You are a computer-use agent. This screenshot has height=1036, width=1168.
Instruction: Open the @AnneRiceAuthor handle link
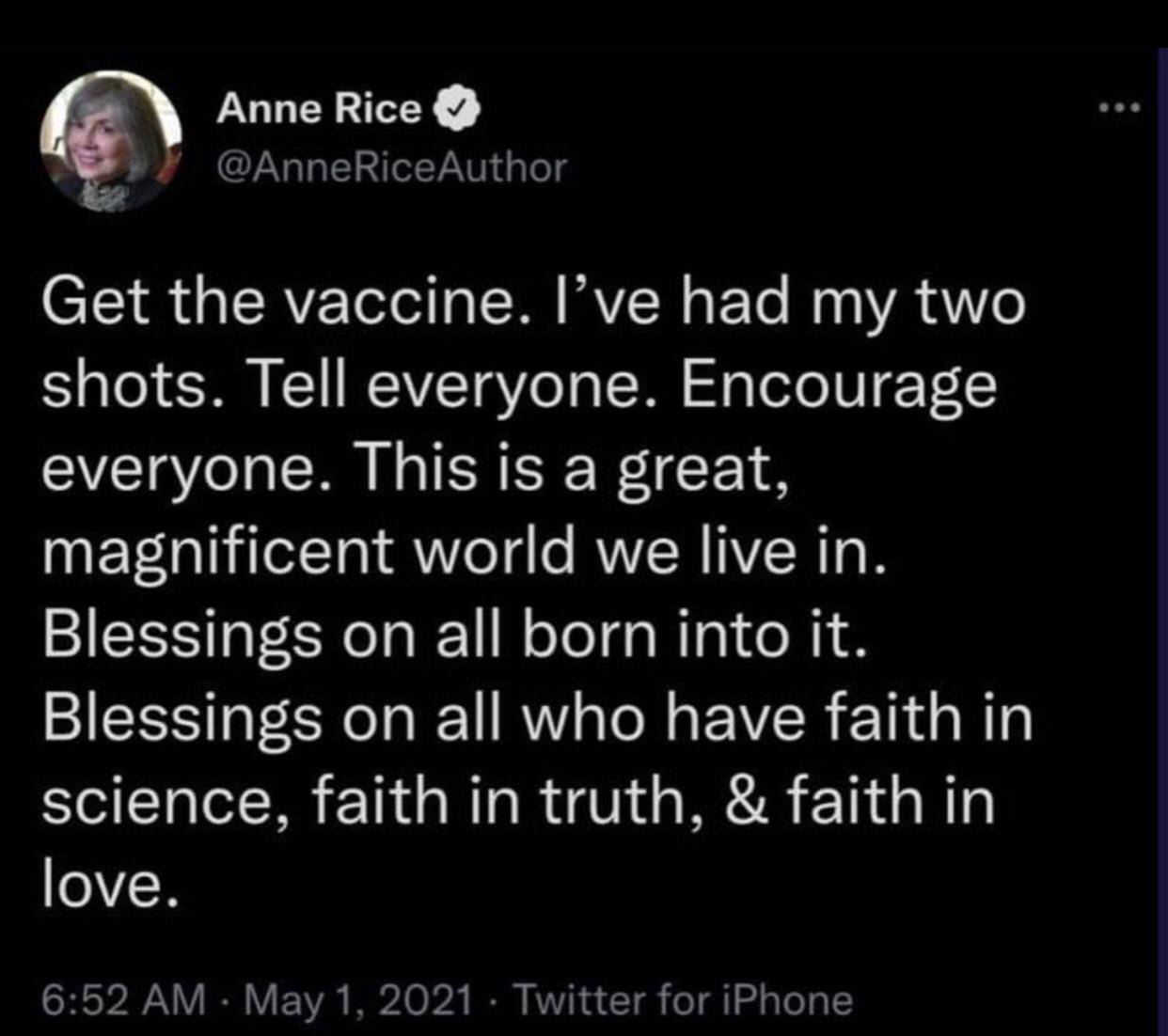click(x=392, y=167)
